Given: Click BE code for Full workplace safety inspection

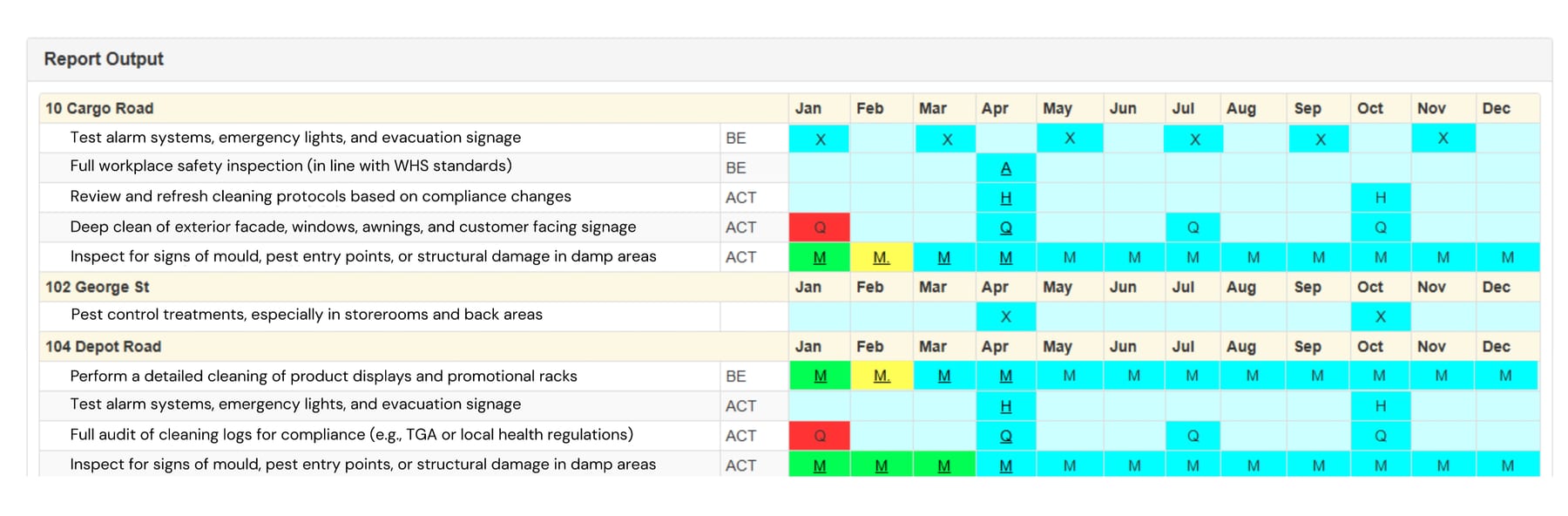Looking at the screenshot, I should (736, 167).
